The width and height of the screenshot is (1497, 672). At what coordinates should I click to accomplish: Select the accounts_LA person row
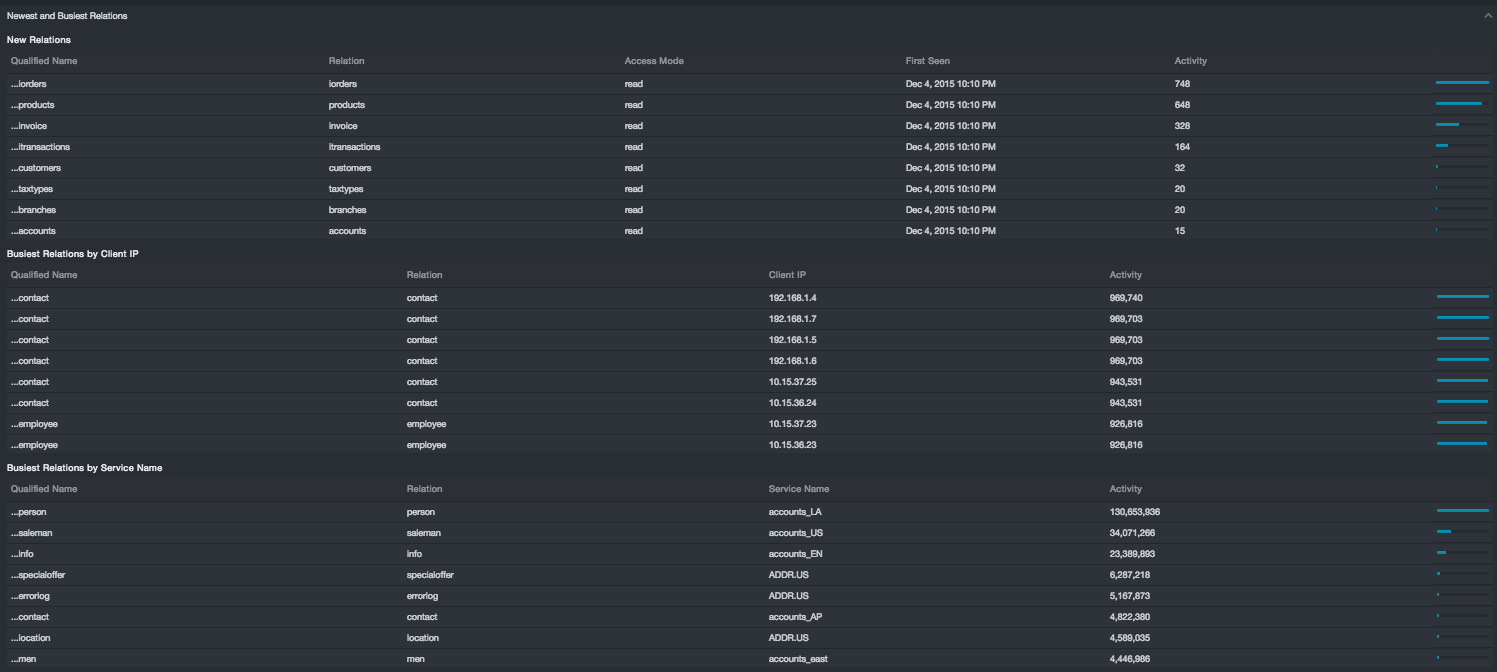click(795, 512)
